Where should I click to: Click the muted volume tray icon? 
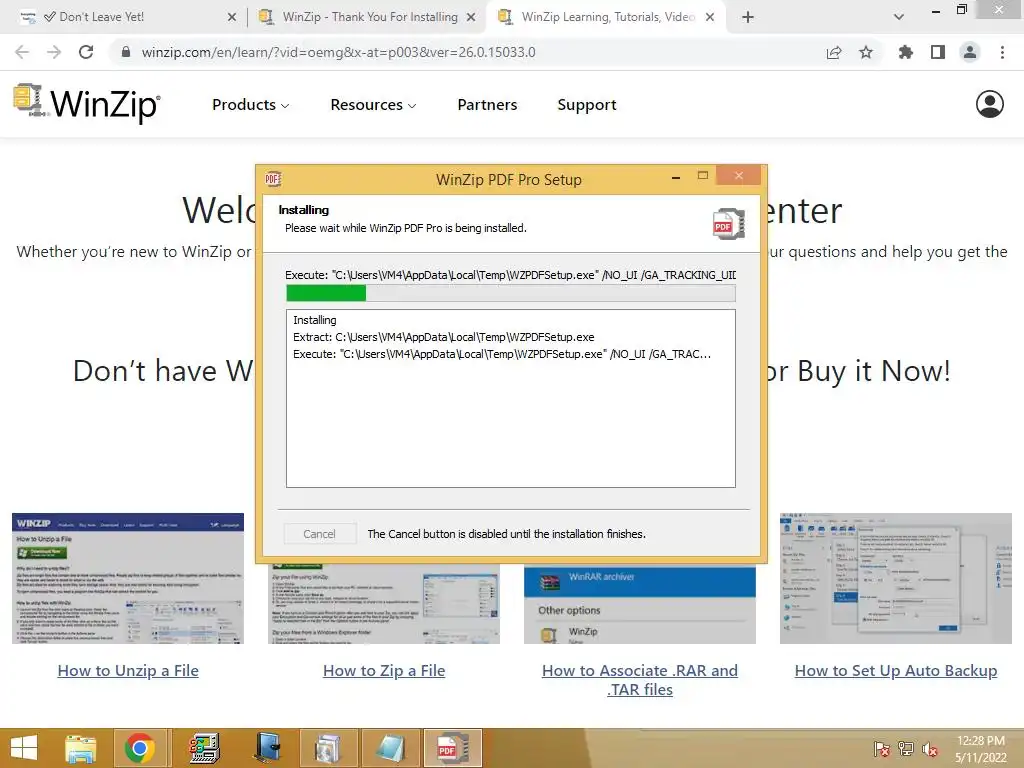coord(930,749)
